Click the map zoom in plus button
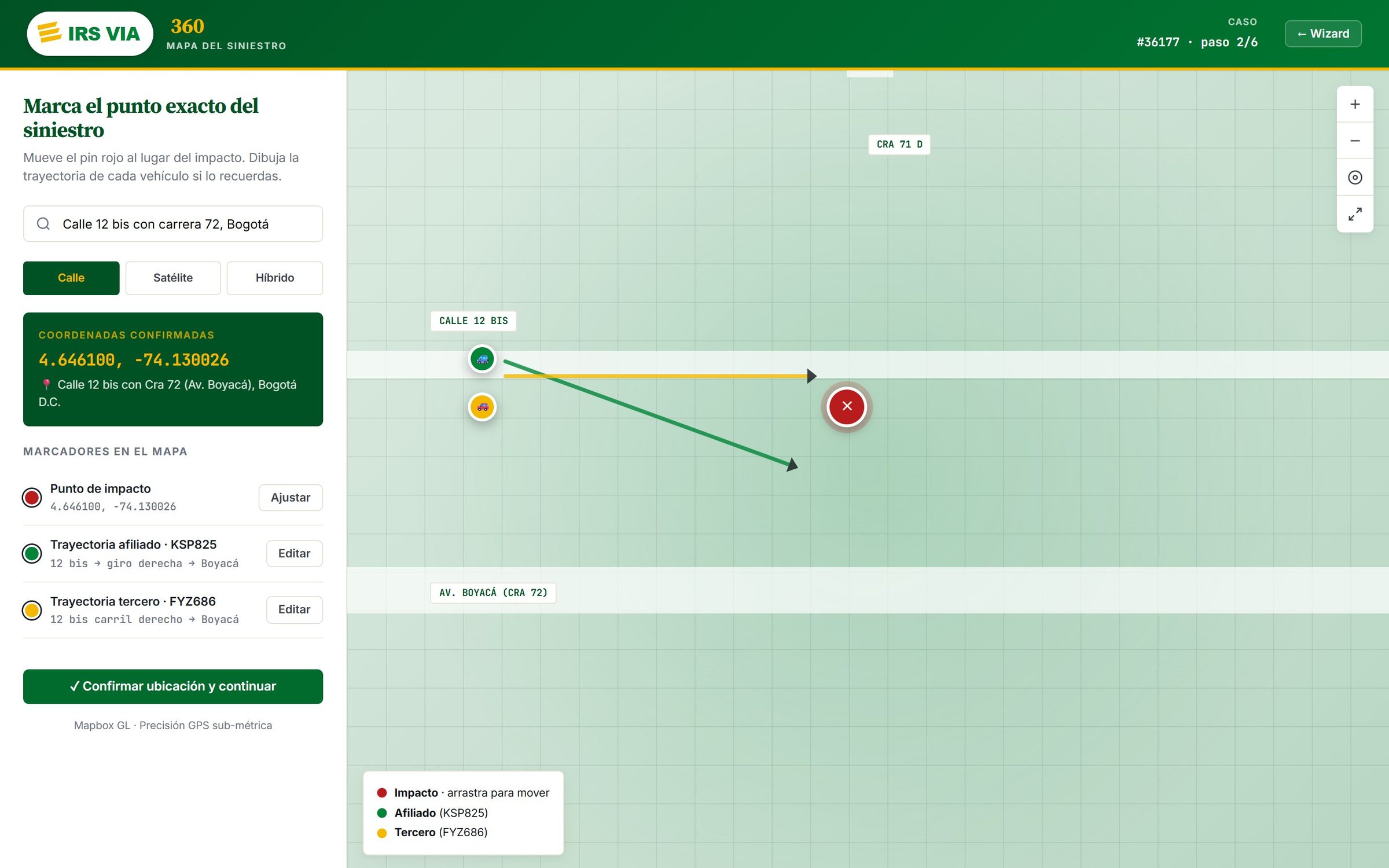 [1355, 104]
